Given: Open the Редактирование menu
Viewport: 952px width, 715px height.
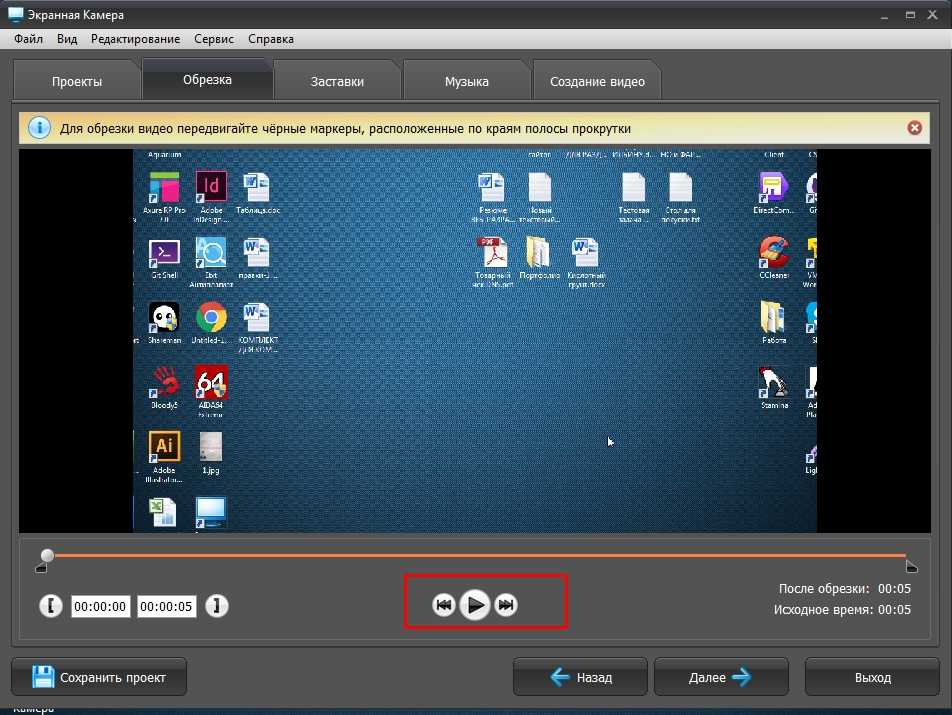Looking at the screenshot, I should tap(135, 39).
